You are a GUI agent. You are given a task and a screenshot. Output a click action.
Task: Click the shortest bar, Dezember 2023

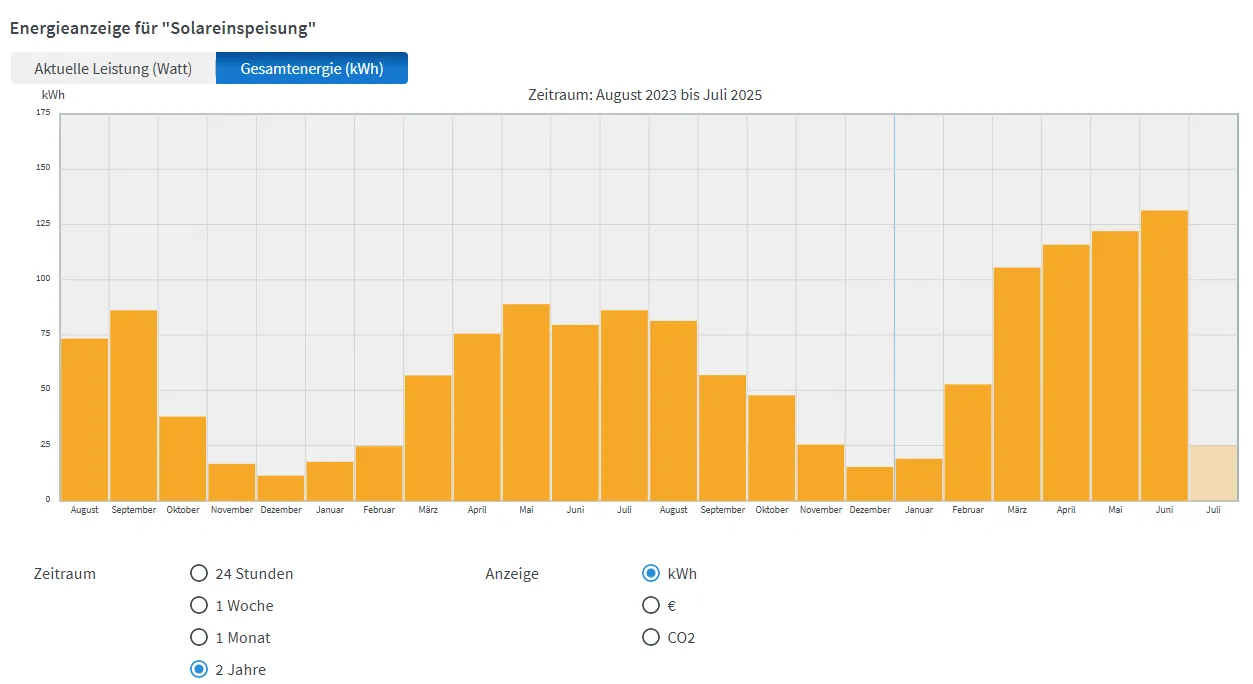pyautogui.click(x=281, y=488)
